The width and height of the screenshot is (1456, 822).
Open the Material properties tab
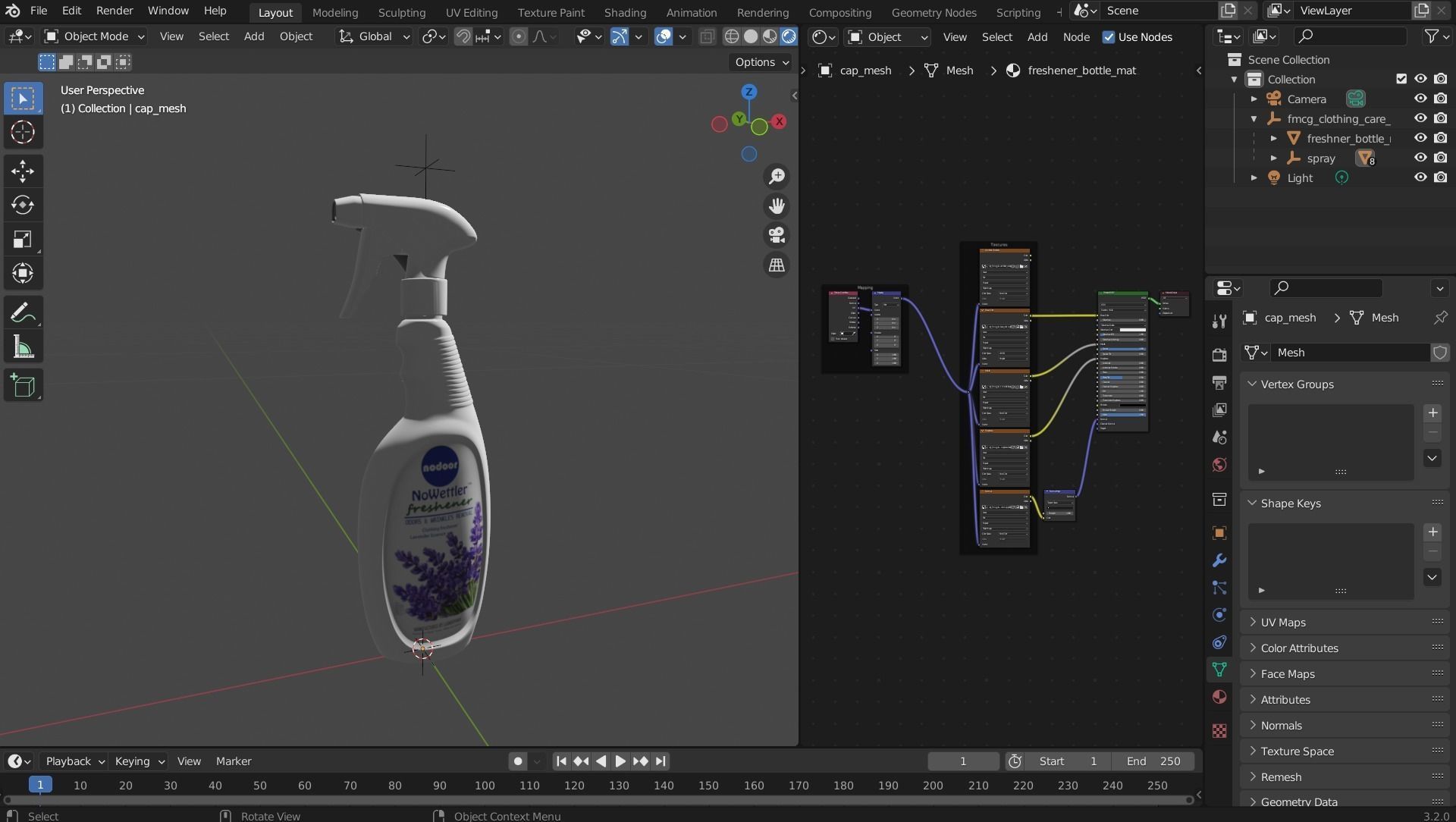[x=1219, y=697]
